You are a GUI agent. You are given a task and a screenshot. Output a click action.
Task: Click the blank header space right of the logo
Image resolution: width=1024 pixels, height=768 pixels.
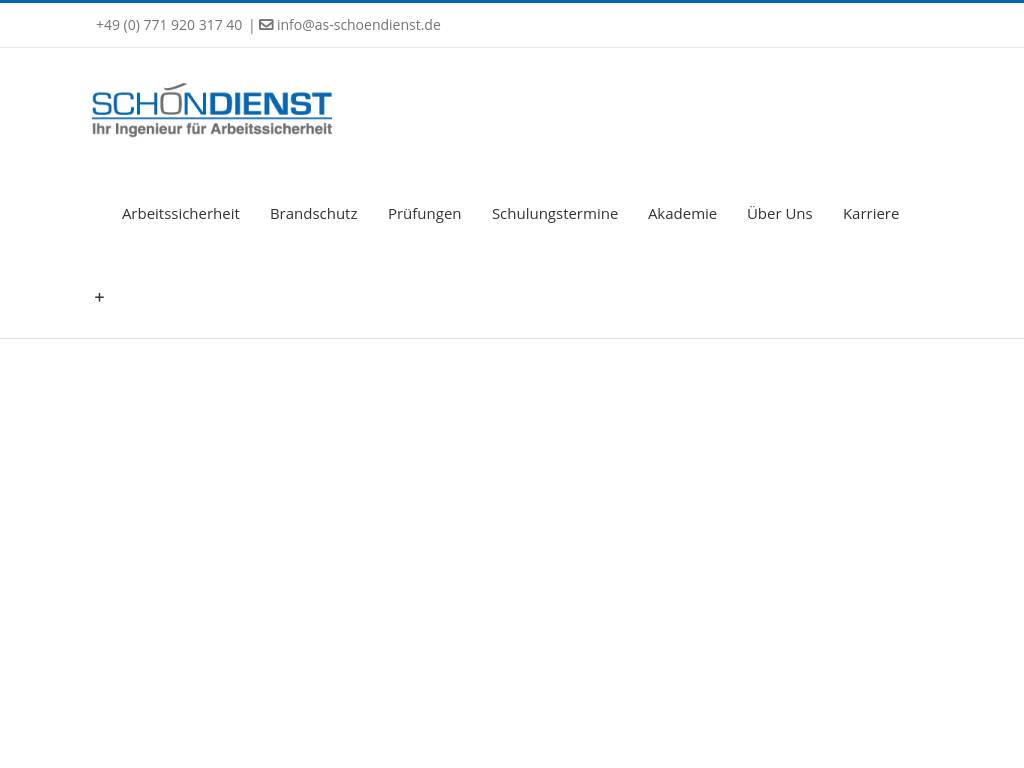pyautogui.click(x=650, y=110)
